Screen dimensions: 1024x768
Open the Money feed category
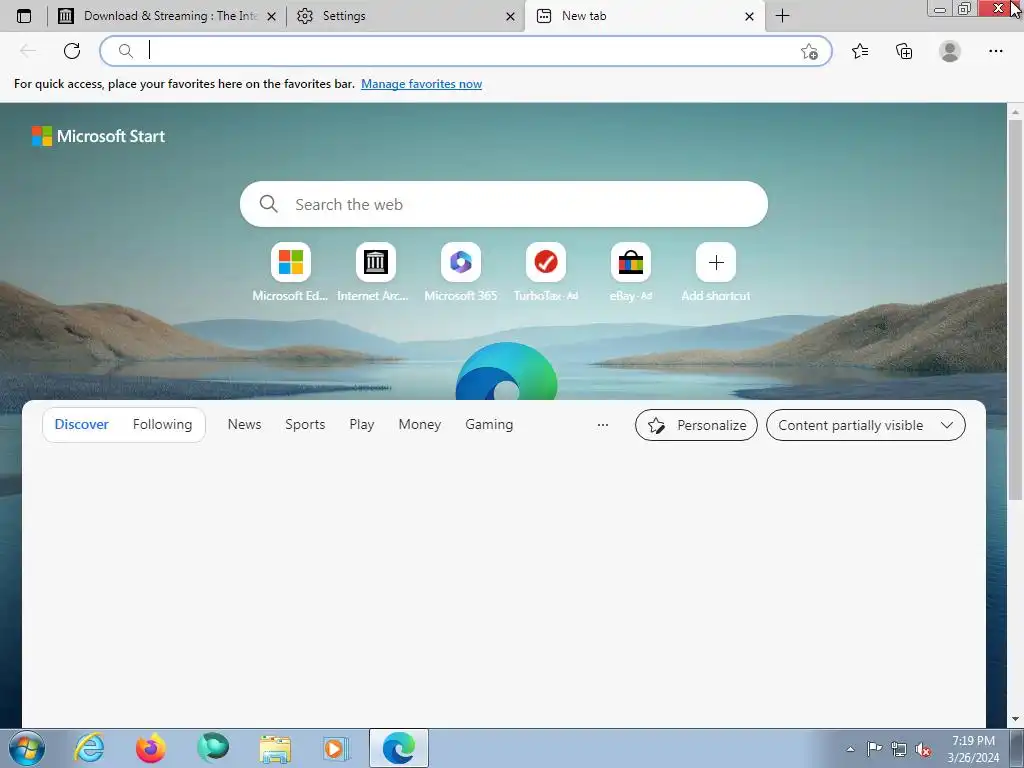point(420,424)
